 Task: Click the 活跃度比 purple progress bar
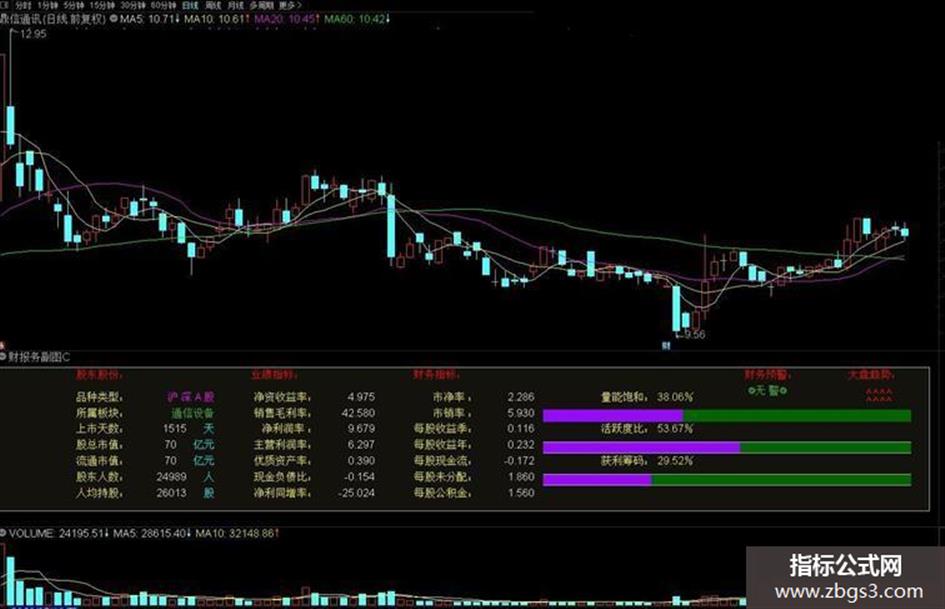click(641, 447)
